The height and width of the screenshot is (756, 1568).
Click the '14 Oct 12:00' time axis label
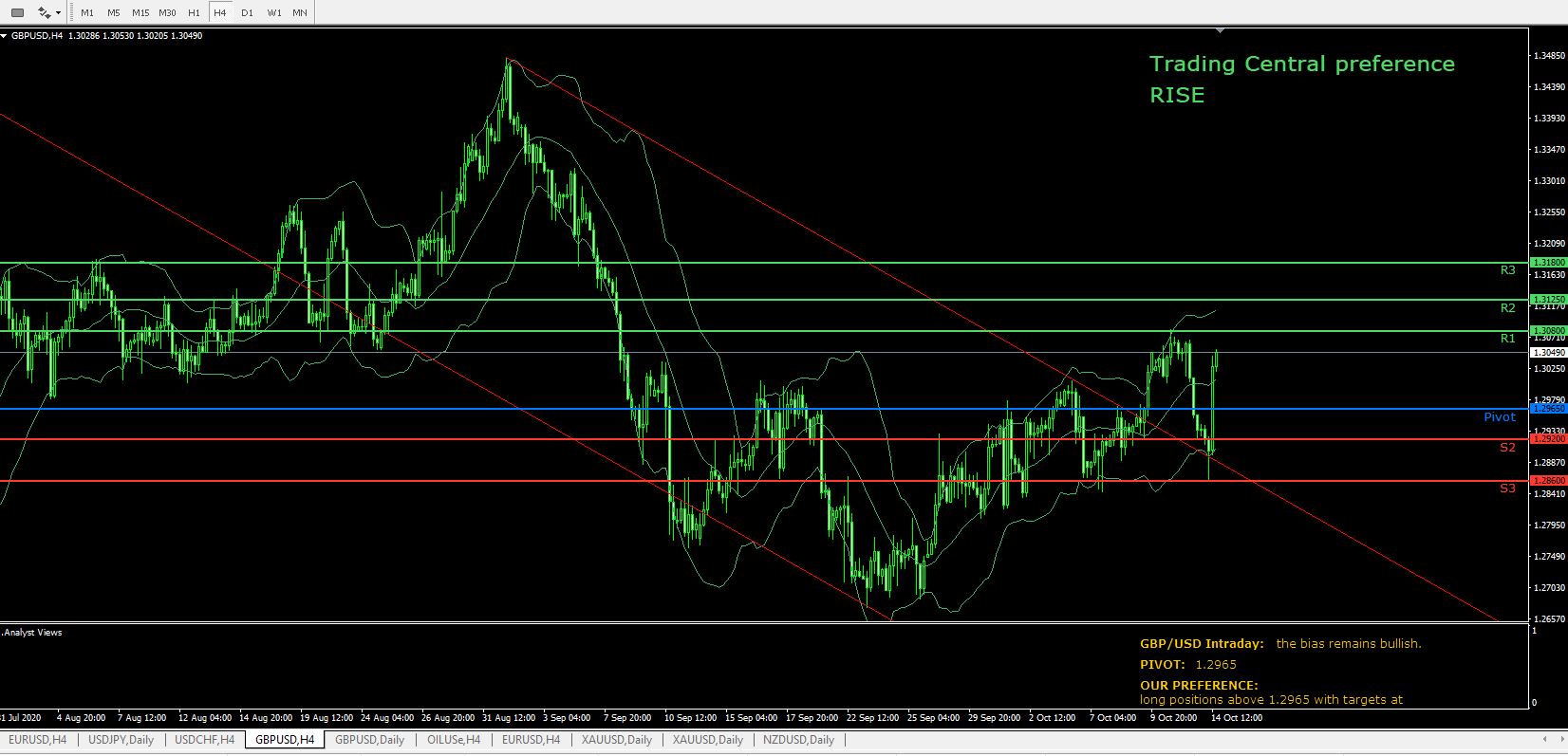tap(1236, 718)
